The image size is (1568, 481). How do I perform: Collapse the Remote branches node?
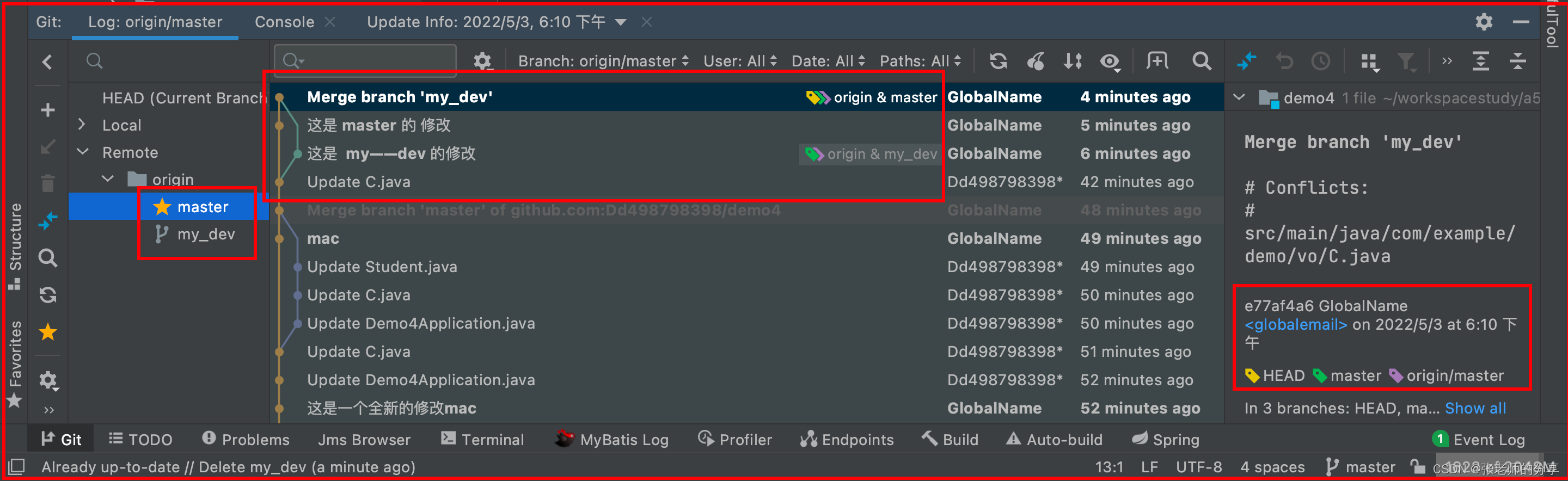point(82,152)
